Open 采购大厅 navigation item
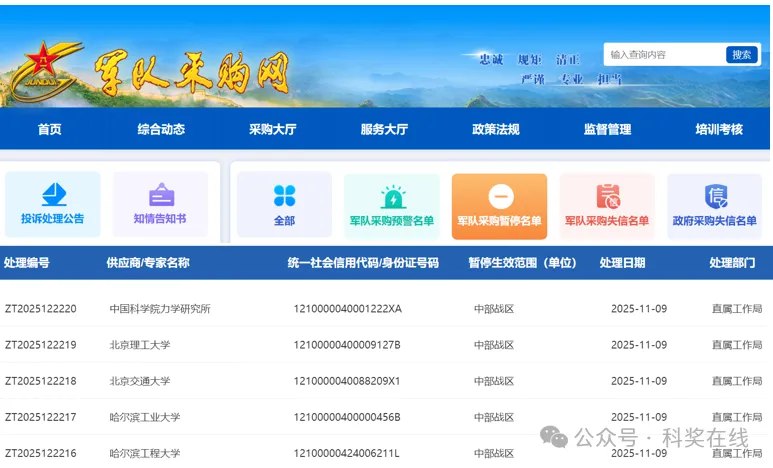This screenshot has width=773, height=468. point(273,129)
